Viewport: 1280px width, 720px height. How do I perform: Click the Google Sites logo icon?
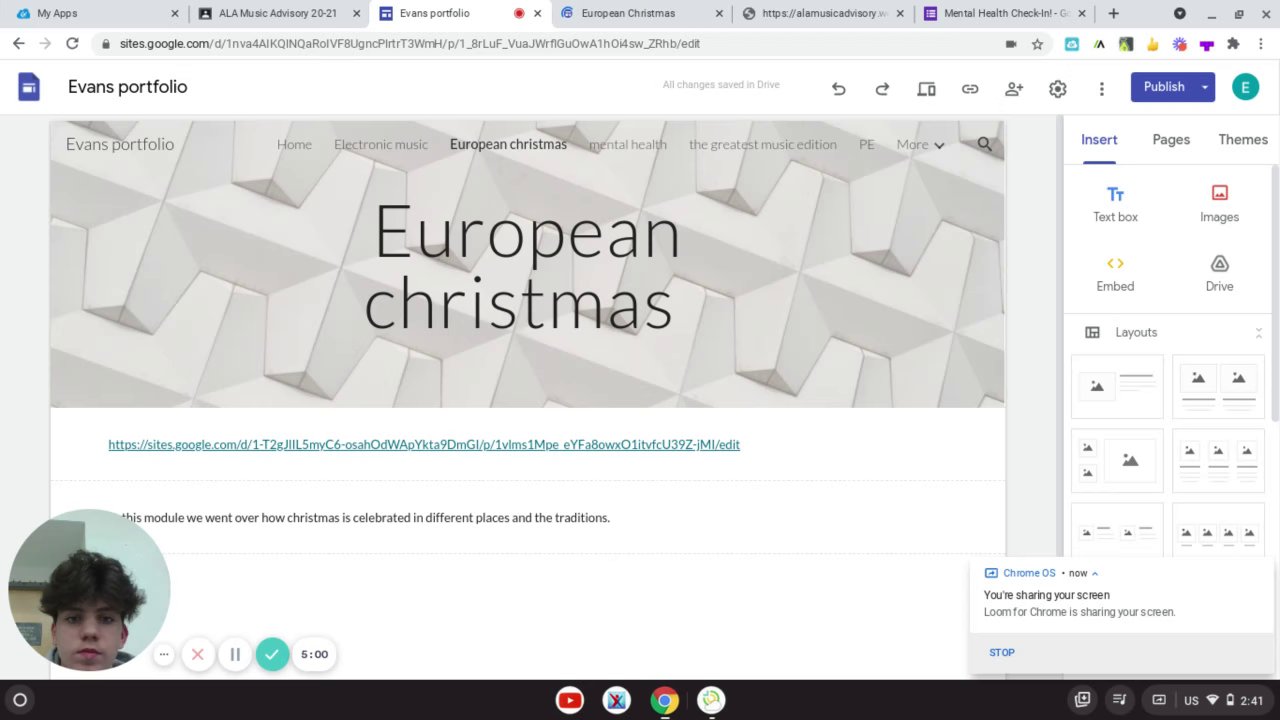click(29, 87)
